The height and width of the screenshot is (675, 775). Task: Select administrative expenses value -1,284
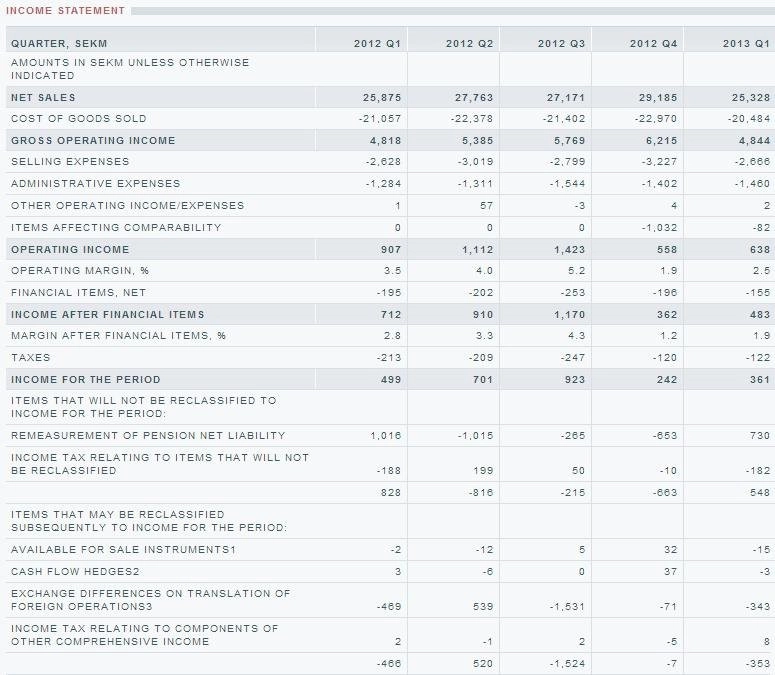point(384,183)
